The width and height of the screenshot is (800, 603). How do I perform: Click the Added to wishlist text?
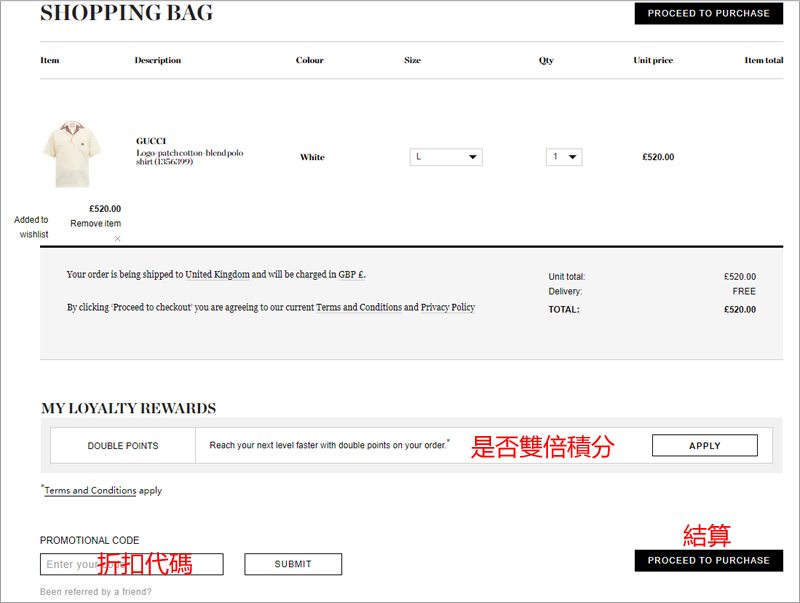[x=32, y=227]
